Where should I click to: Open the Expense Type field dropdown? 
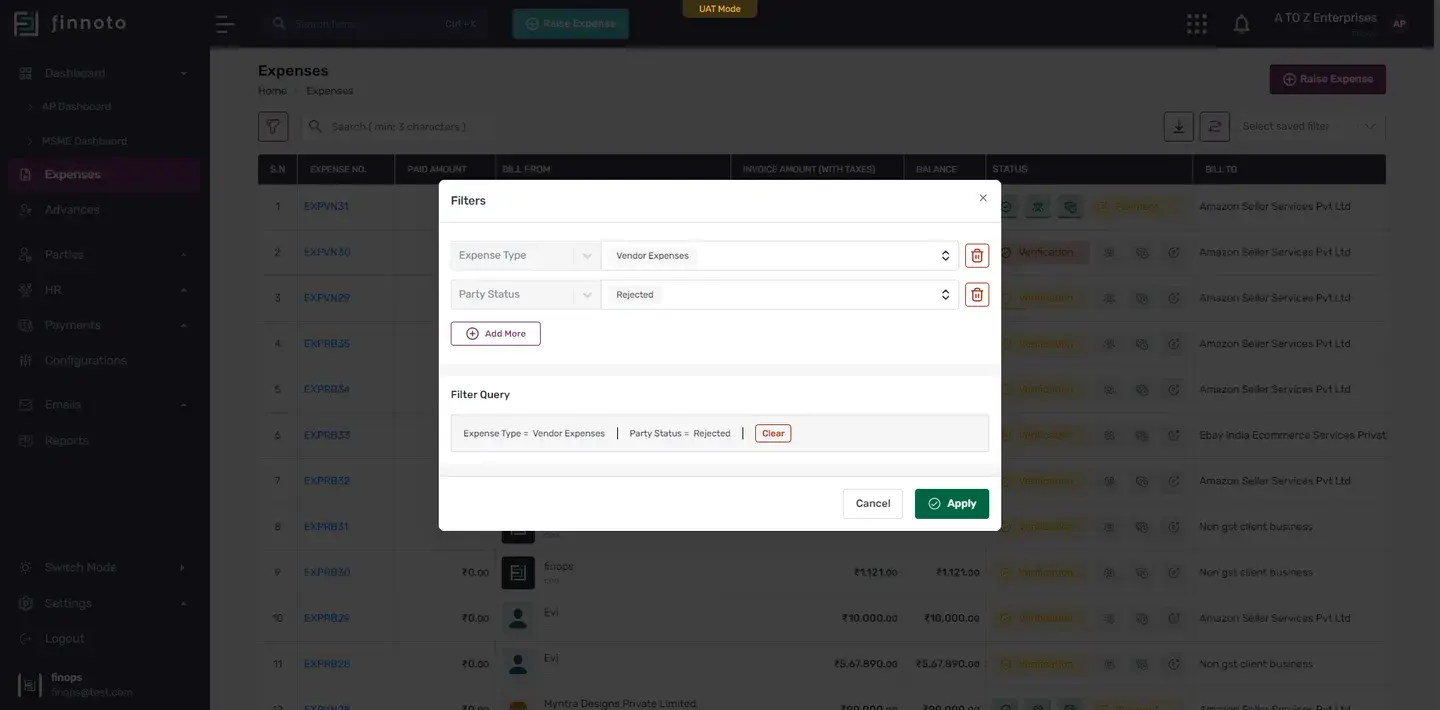pyautogui.click(x=525, y=256)
